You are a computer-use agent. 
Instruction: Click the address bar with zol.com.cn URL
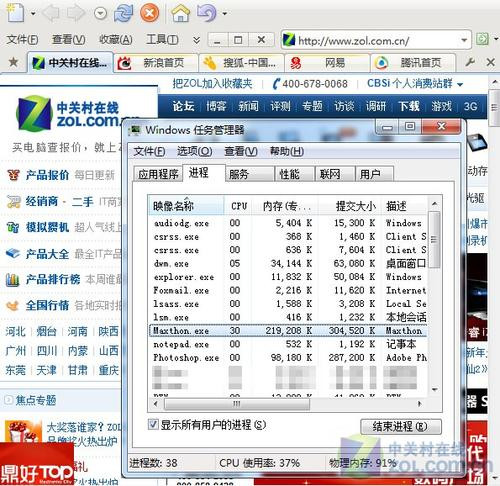click(x=375, y=40)
